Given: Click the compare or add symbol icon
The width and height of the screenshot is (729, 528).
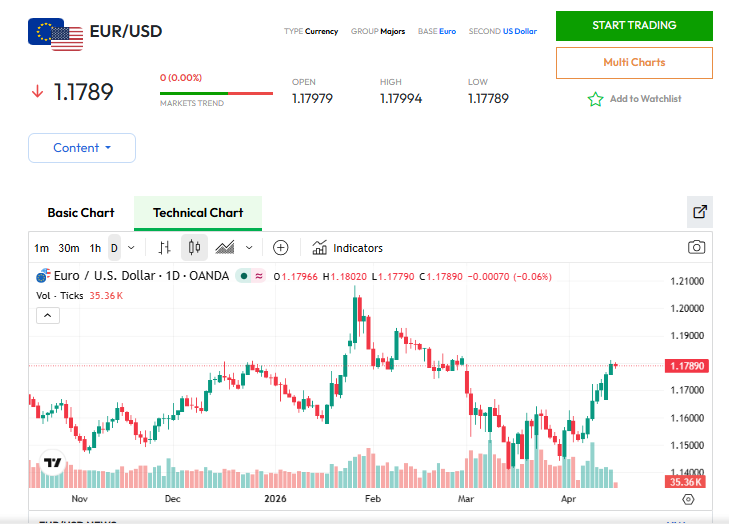Looking at the screenshot, I should (x=281, y=248).
